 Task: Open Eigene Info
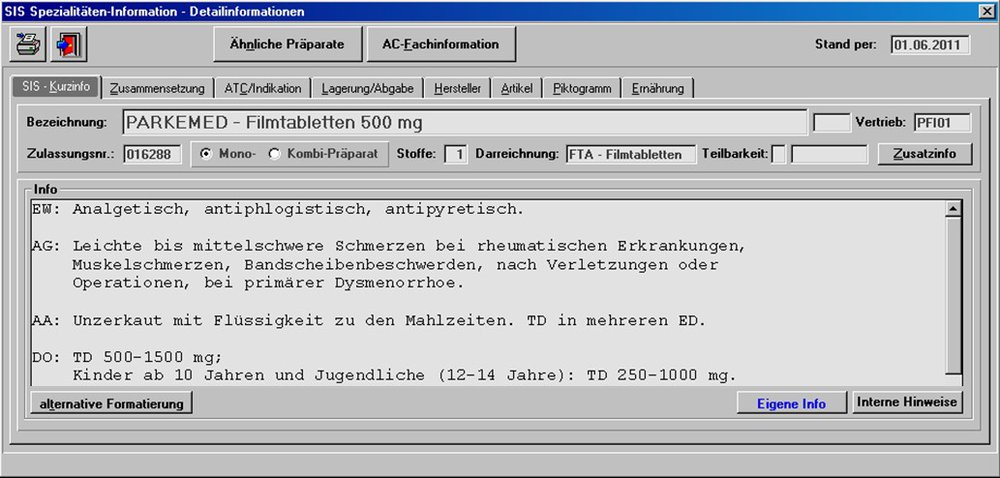791,403
